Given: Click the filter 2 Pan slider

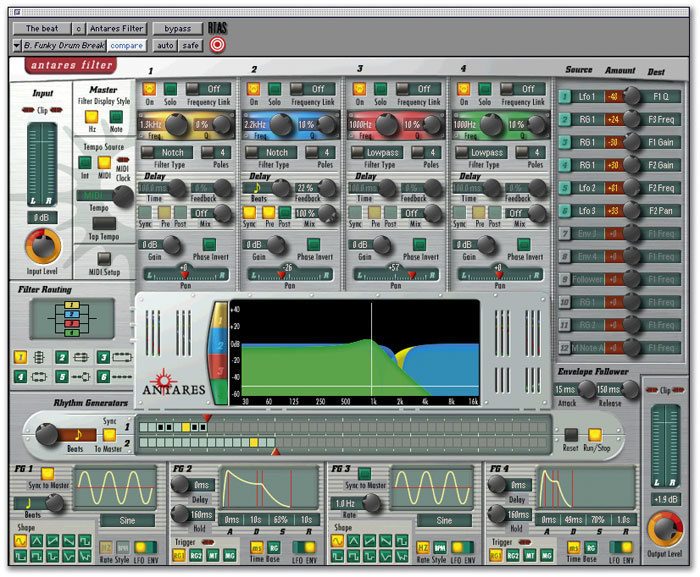Looking at the screenshot, I should point(290,275).
